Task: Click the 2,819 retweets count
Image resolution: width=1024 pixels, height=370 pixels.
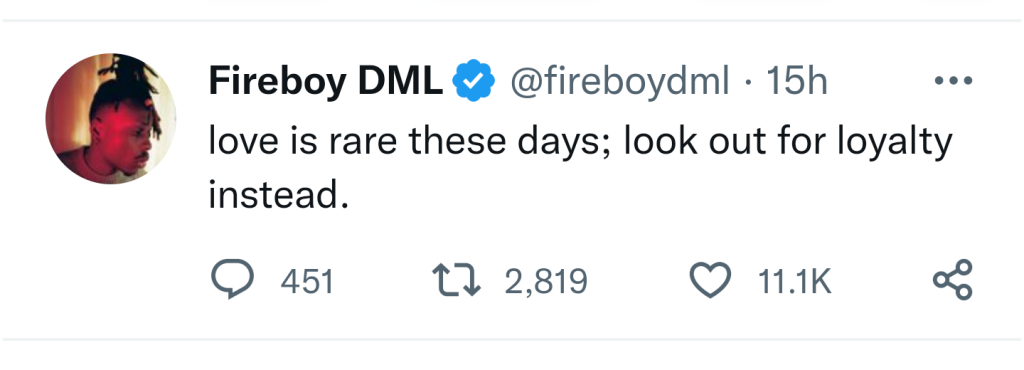Action: 546,283
